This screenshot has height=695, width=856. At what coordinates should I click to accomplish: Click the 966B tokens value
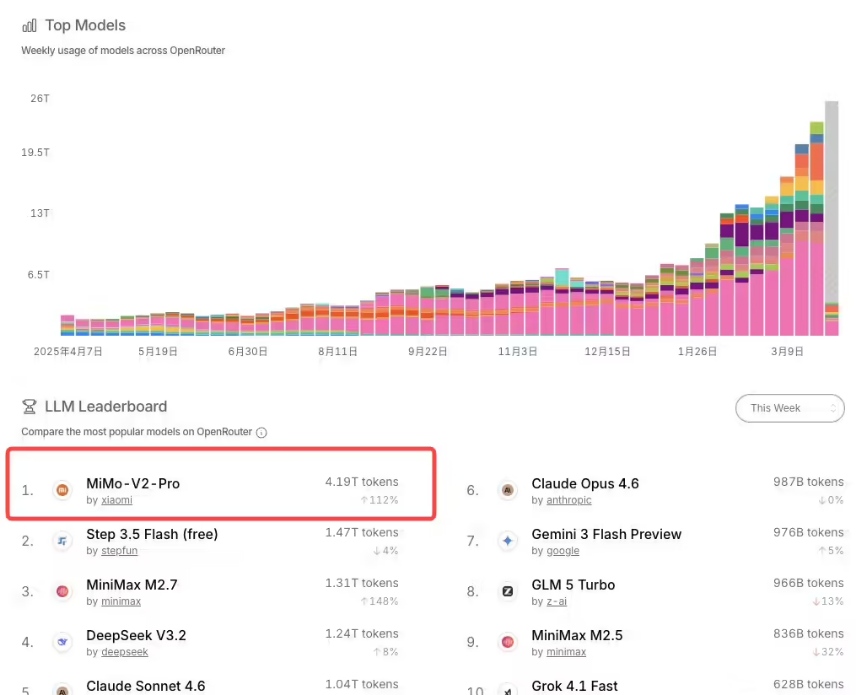pyautogui.click(x=808, y=583)
